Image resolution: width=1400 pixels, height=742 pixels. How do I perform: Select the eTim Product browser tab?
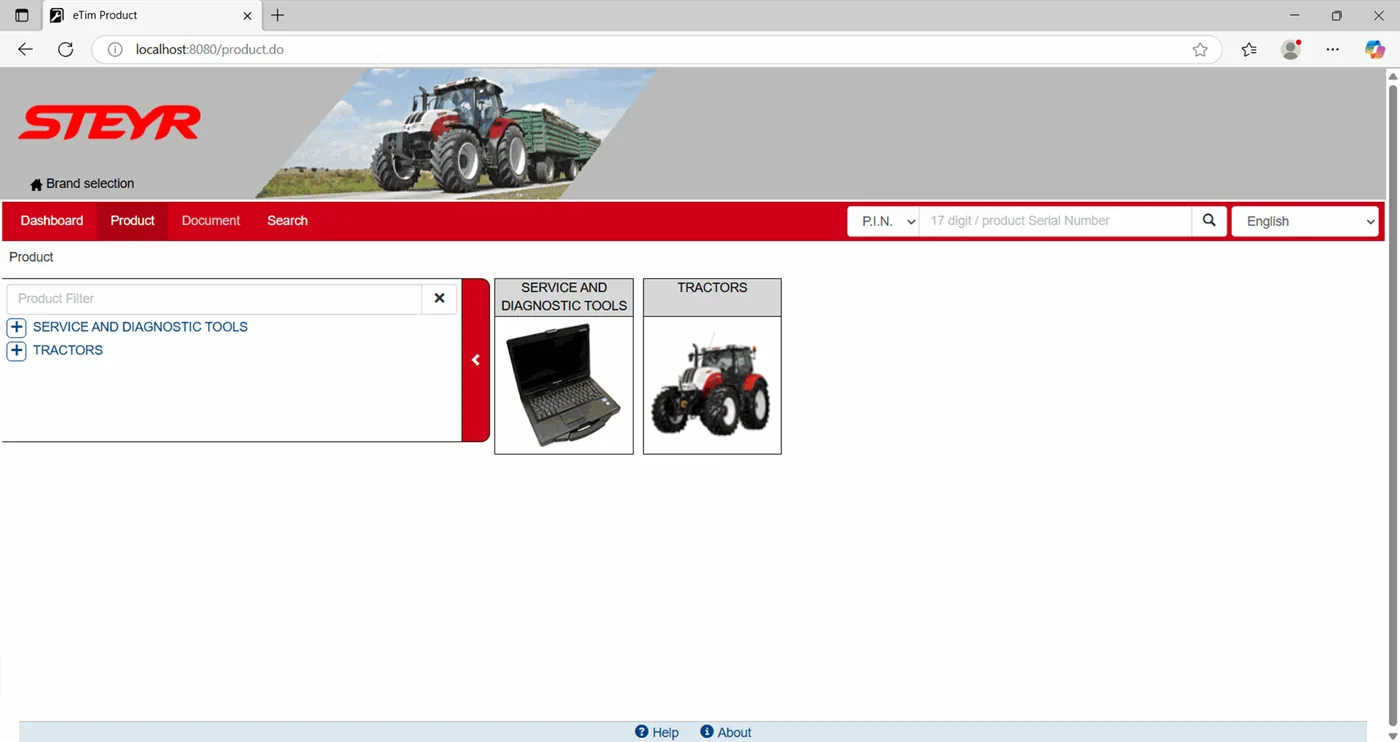(x=150, y=16)
